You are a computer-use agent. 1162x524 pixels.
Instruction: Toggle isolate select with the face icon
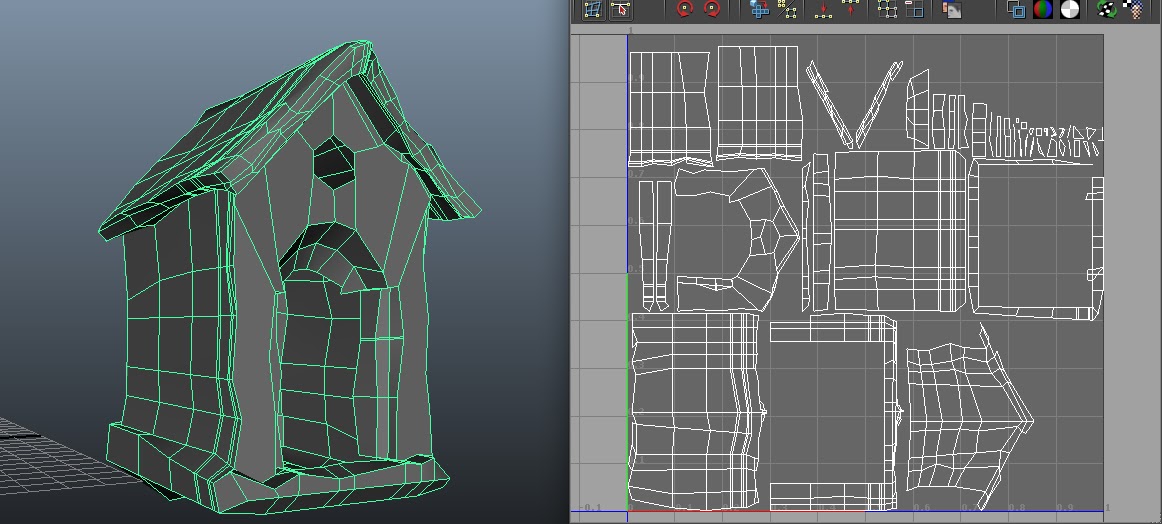click(x=951, y=9)
